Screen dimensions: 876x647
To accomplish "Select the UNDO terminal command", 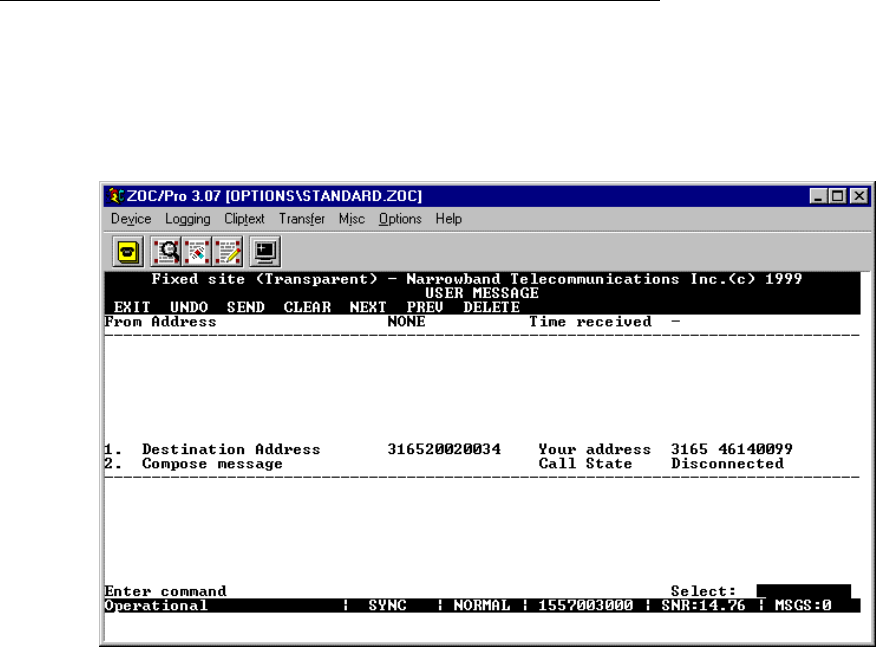I will [189, 307].
